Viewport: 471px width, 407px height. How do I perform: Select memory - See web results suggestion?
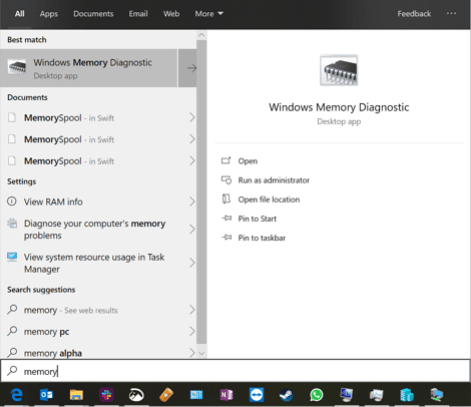[98, 310]
